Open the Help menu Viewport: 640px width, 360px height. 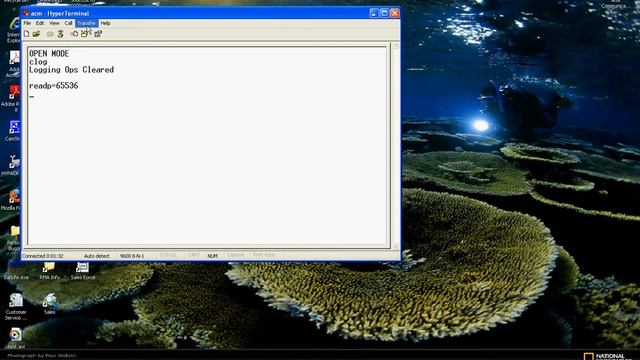[x=105, y=23]
